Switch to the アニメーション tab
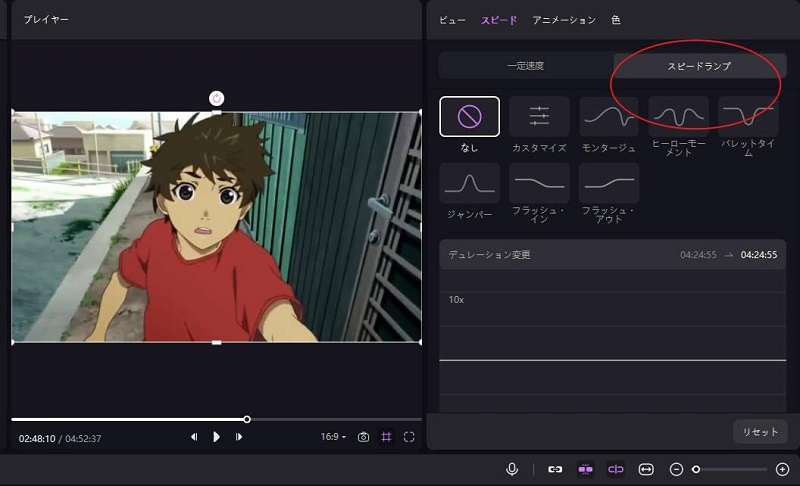This screenshot has height=486, width=800. (x=564, y=20)
